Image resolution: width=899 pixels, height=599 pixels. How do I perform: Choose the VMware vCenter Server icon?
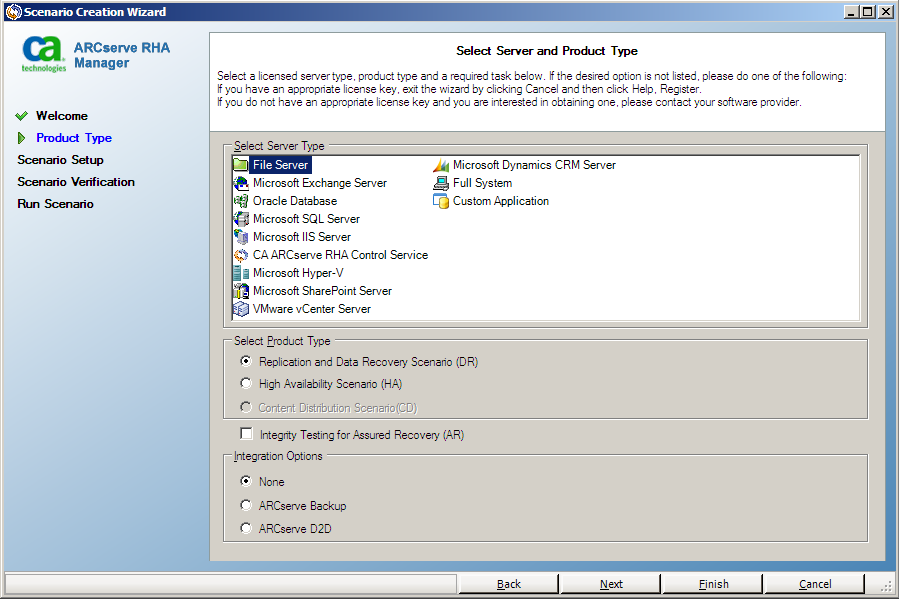tap(240, 309)
